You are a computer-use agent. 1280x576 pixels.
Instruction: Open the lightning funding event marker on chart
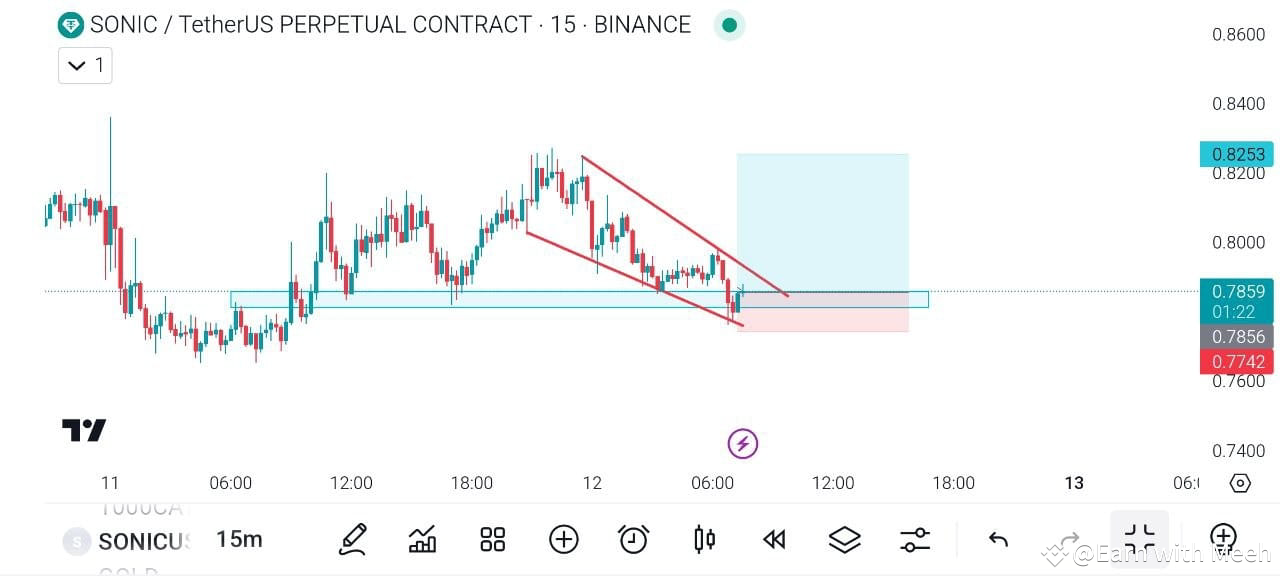point(742,443)
